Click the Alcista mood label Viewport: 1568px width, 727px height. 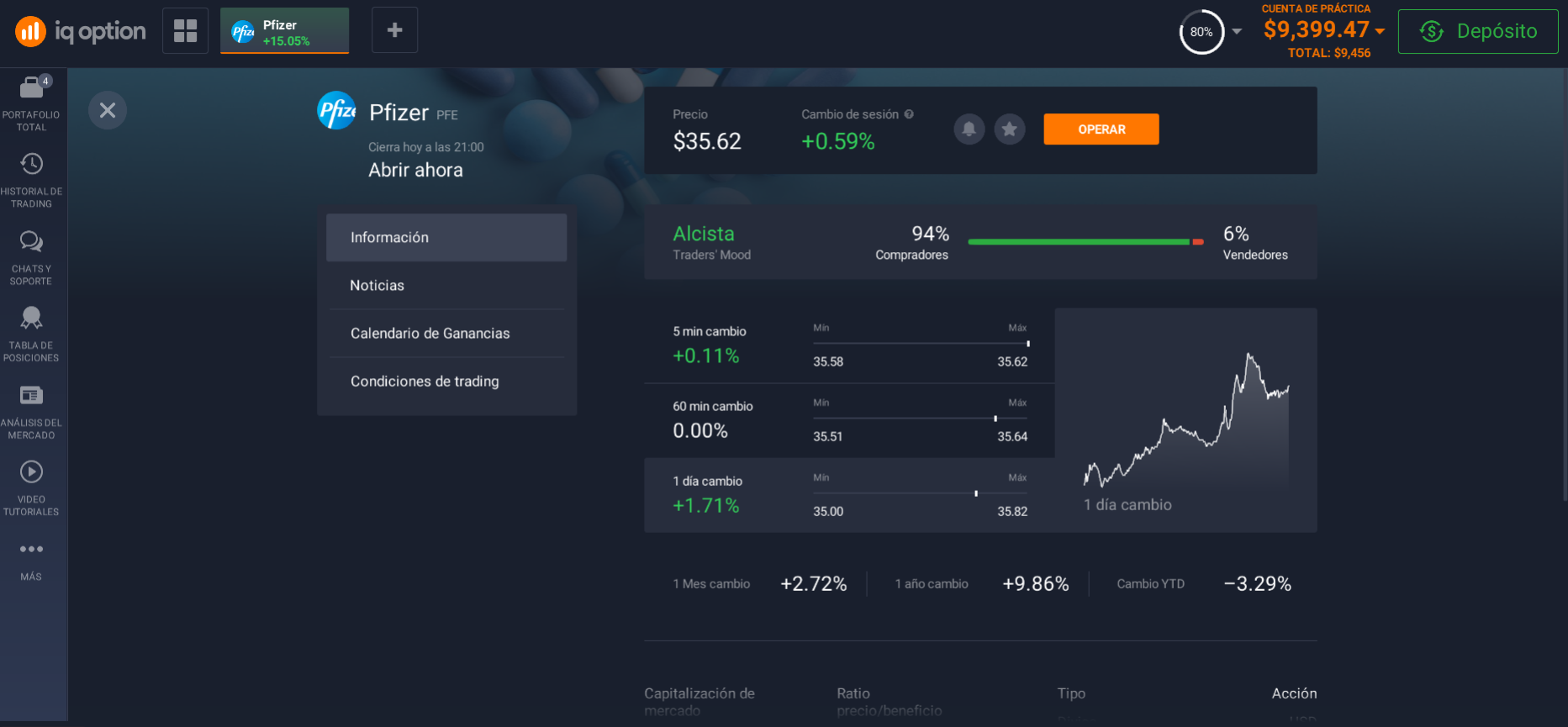pyautogui.click(x=704, y=234)
